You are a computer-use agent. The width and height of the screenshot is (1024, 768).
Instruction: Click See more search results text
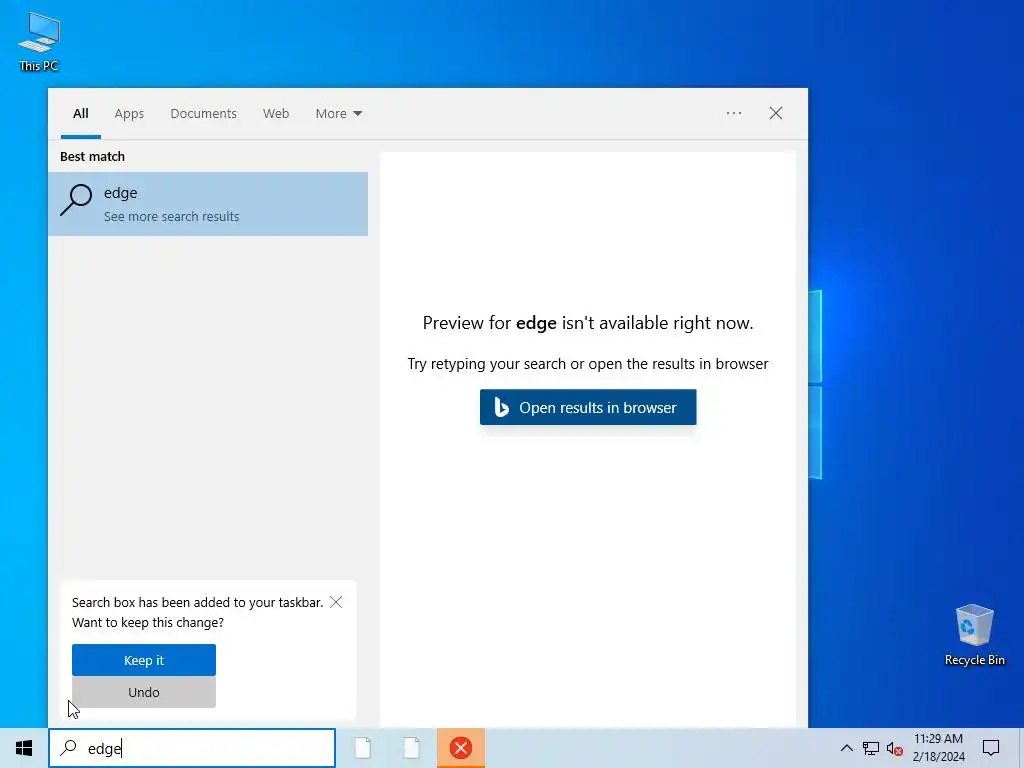pos(172,217)
